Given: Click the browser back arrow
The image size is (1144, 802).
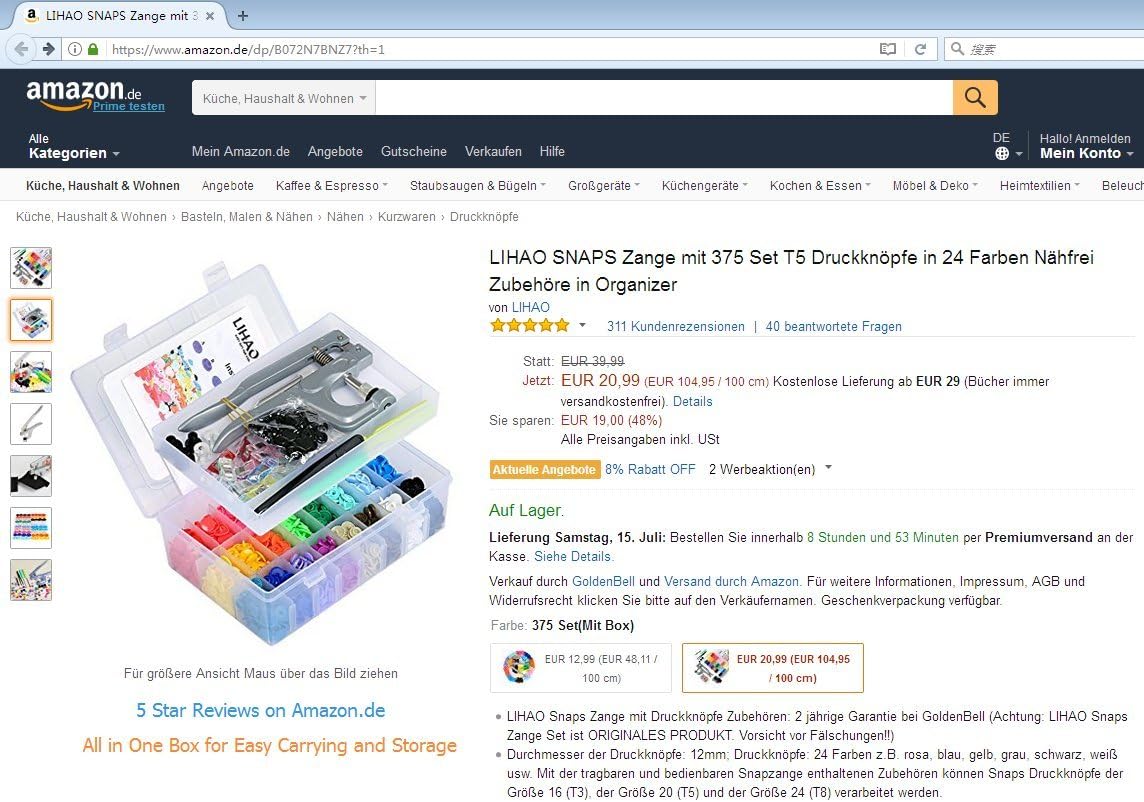Looking at the screenshot, I should (x=22, y=49).
